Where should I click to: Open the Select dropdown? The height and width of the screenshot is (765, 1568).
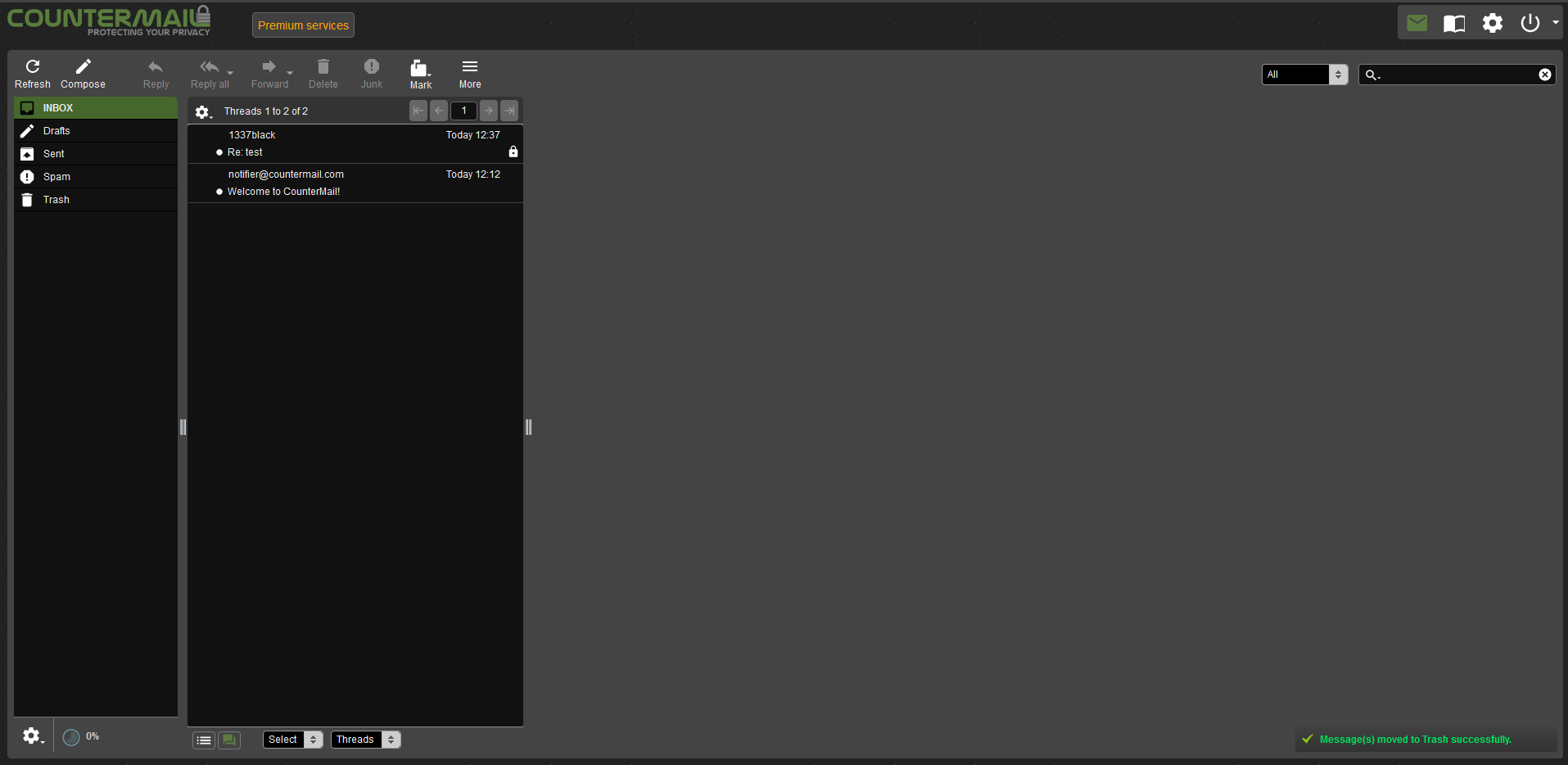coord(293,740)
